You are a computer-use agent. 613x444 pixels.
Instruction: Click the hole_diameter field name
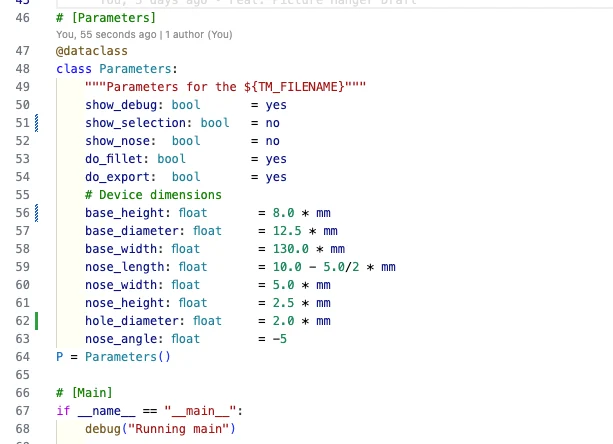pyautogui.click(x=132, y=321)
